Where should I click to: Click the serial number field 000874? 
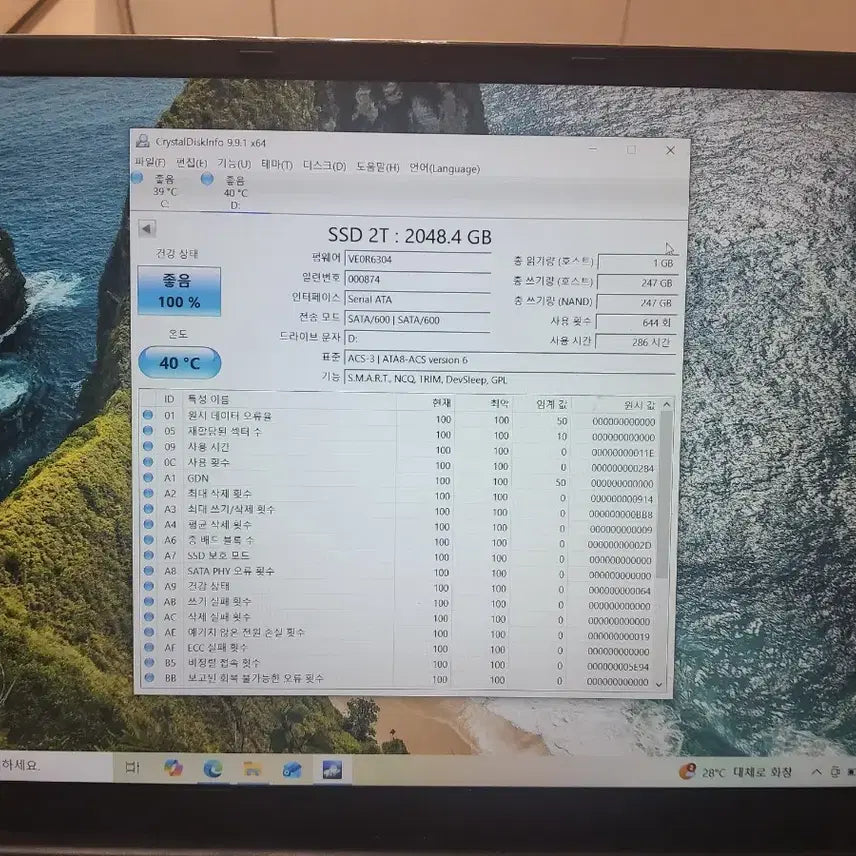click(x=418, y=280)
